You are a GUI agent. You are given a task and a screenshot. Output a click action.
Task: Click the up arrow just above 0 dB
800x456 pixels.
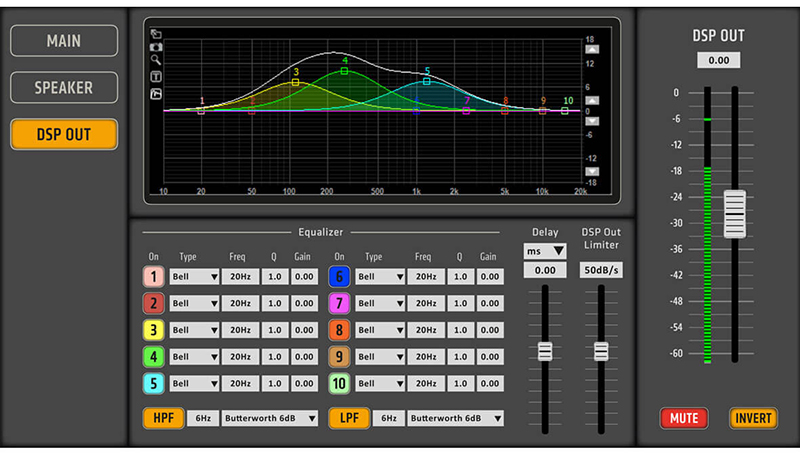[592, 100]
